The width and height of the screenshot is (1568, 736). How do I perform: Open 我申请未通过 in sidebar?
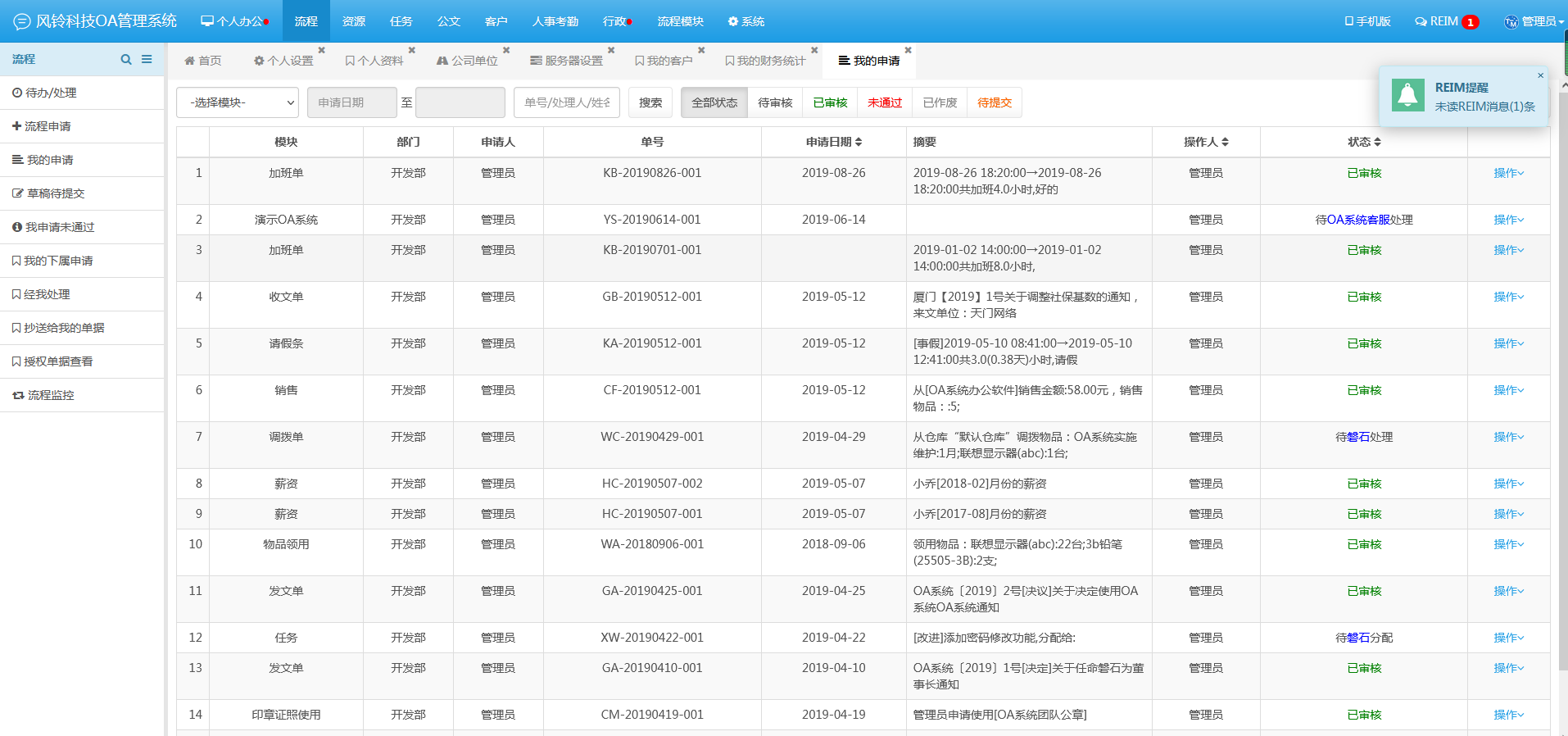82,227
